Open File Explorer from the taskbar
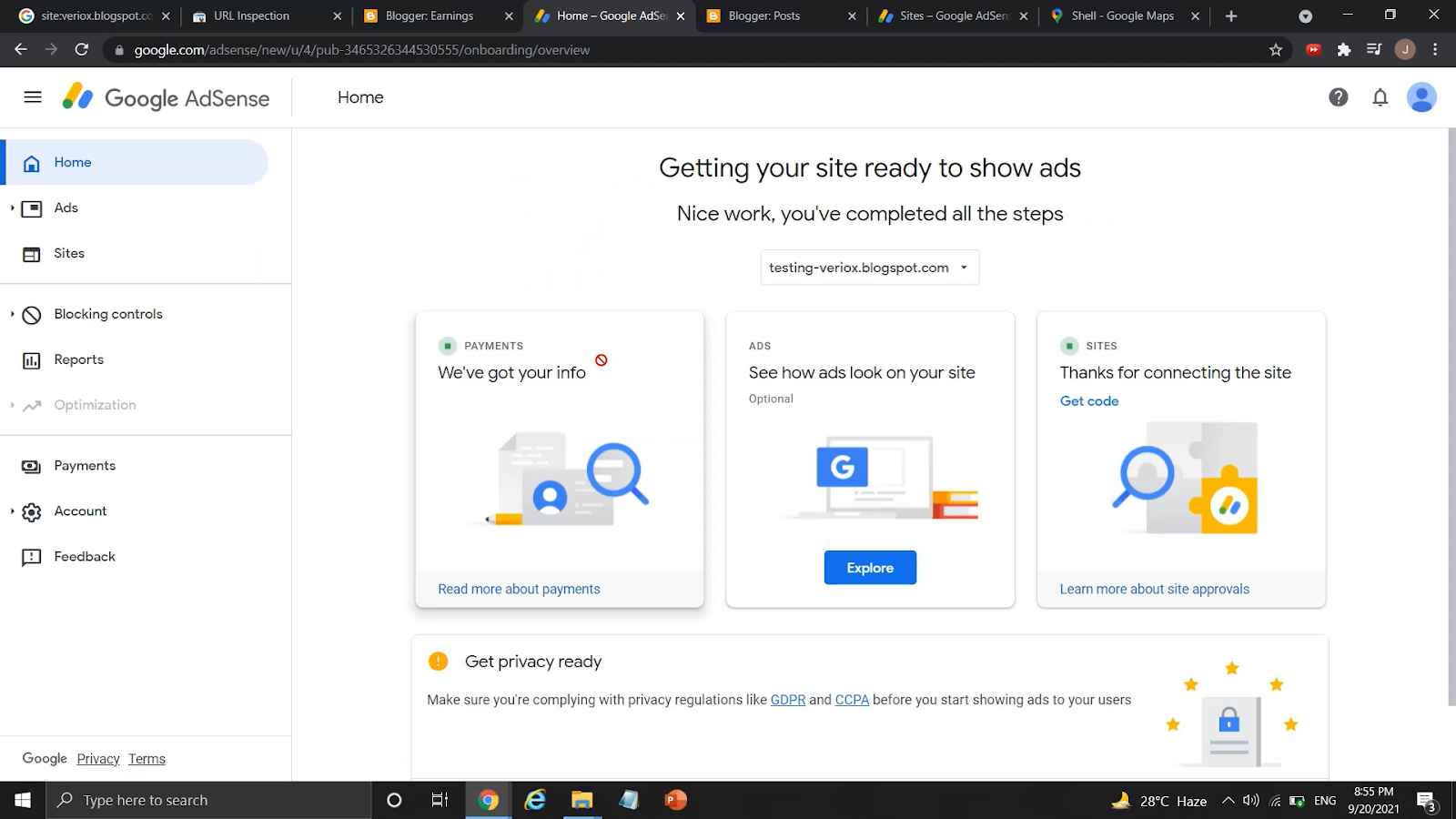This screenshot has height=819, width=1456. click(x=581, y=800)
